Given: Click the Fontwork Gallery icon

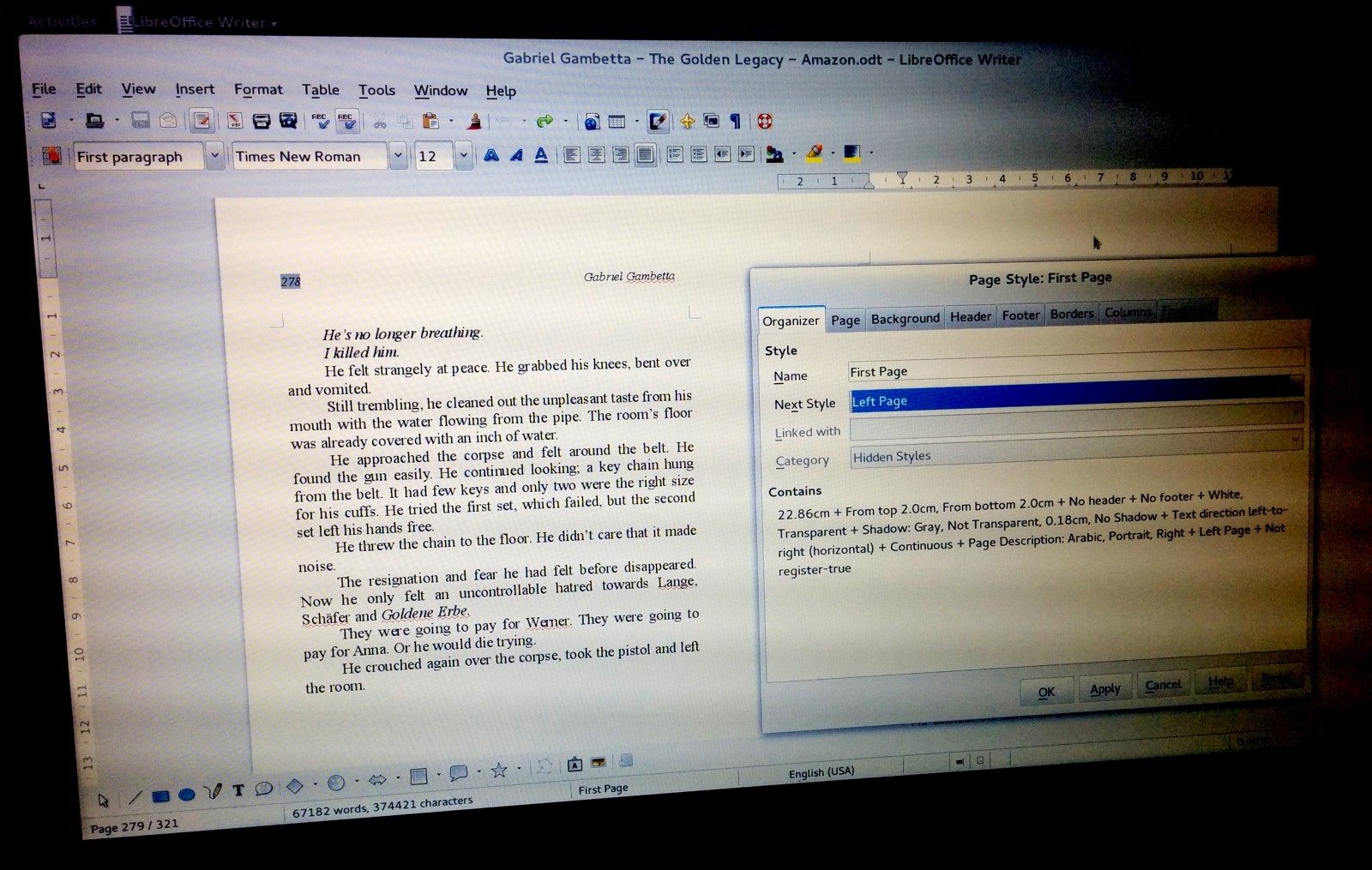Looking at the screenshot, I should 575,764.
